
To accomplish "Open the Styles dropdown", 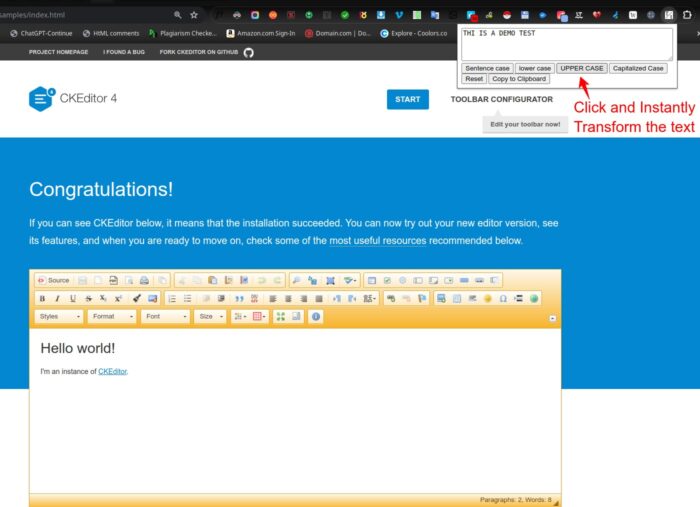I will tap(59, 316).
